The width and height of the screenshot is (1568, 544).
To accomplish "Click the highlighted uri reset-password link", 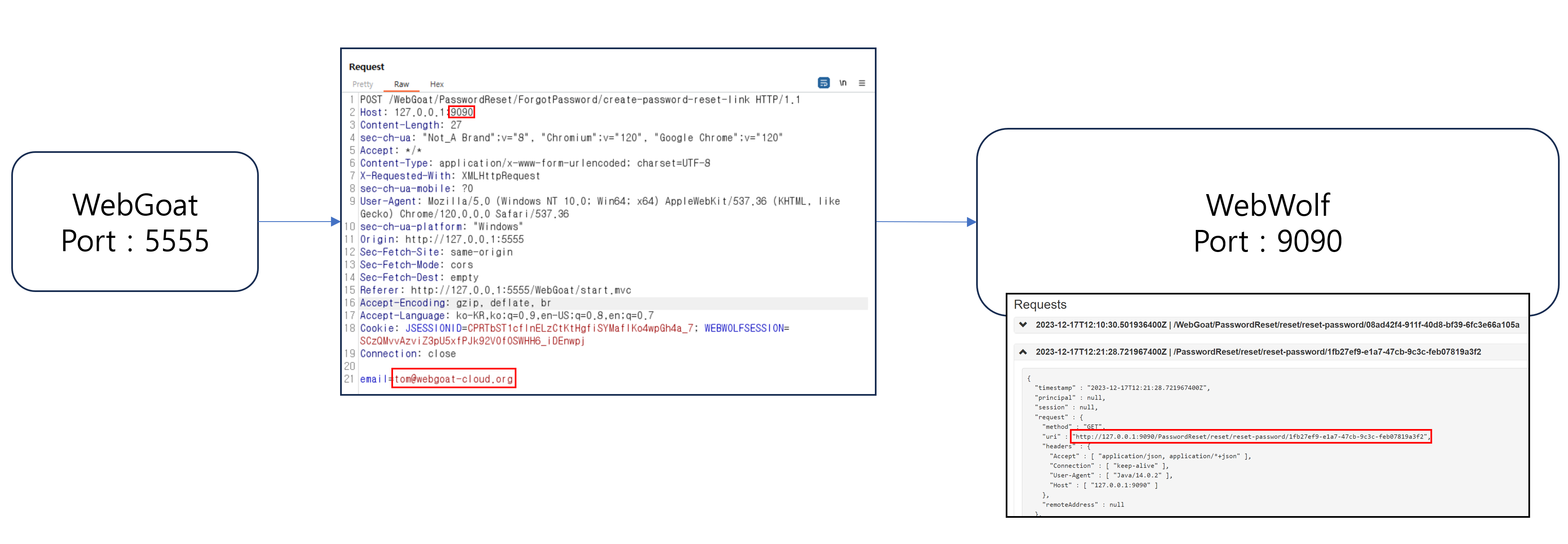I will [x=1250, y=436].
